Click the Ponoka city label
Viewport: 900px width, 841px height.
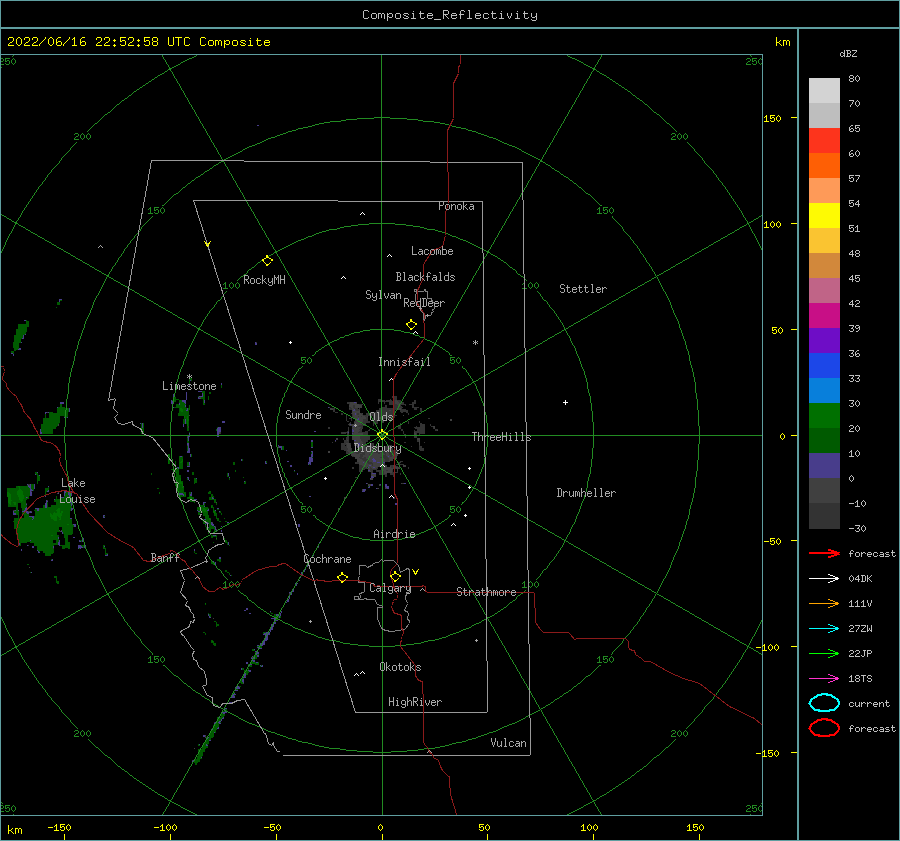(456, 206)
